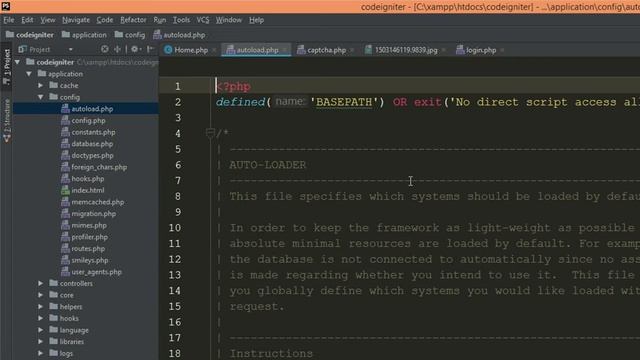Open the Edit menu
This screenshot has width=640, height=360.
point(27,20)
